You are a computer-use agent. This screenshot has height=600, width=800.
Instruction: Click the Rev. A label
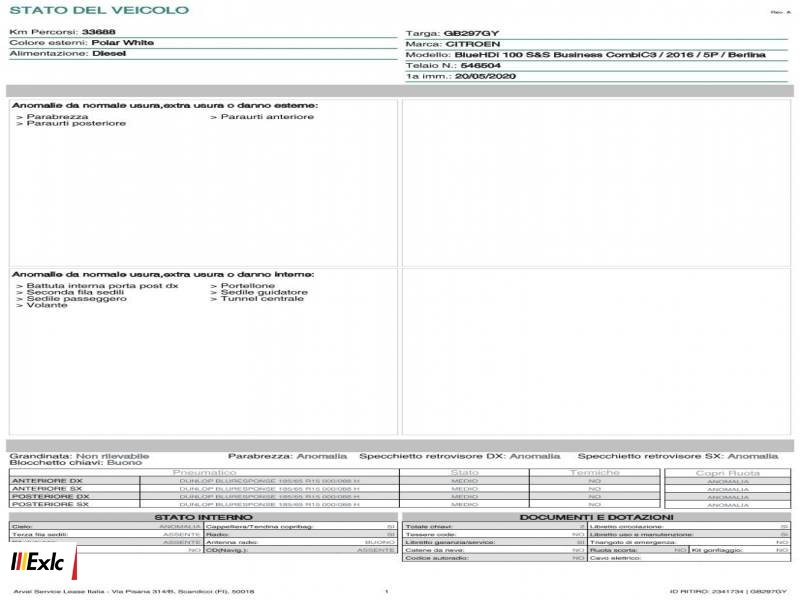click(781, 12)
